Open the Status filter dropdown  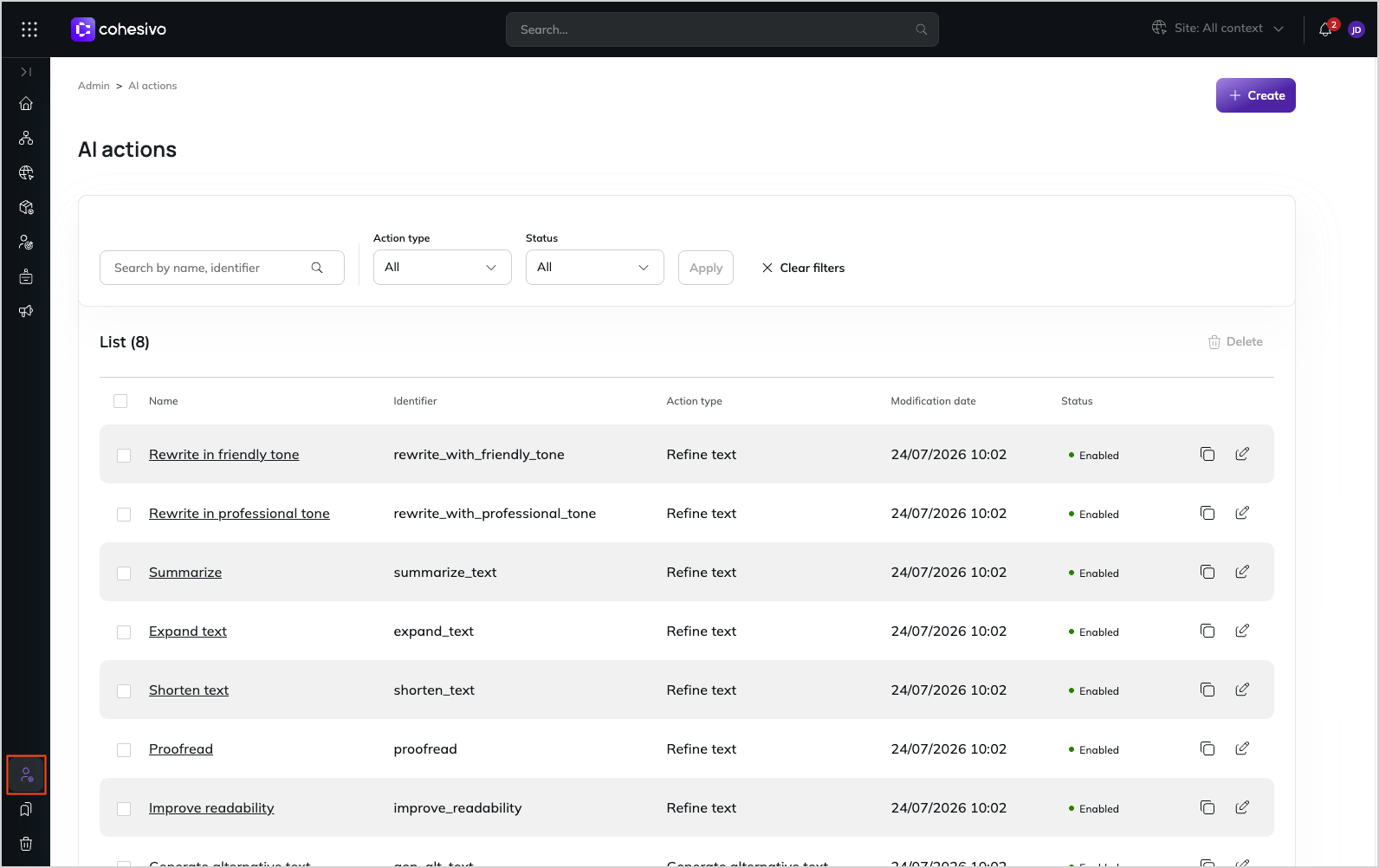tap(595, 268)
